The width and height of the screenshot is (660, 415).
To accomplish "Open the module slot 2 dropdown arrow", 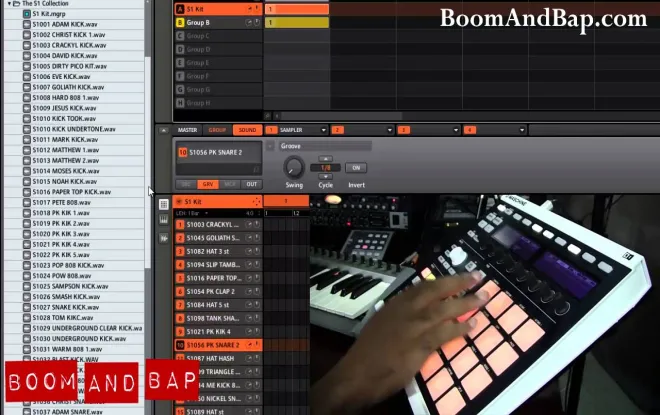I will pyautogui.click(x=389, y=130).
